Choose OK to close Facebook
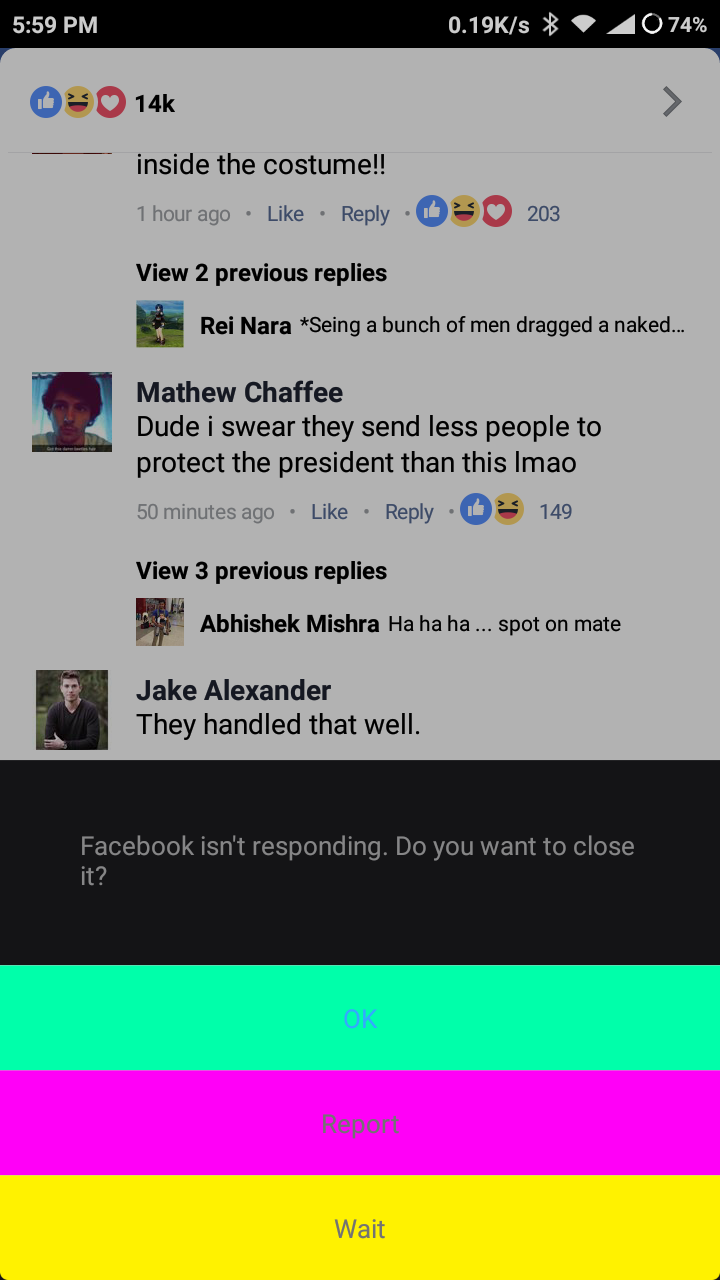Image resolution: width=720 pixels, height=1280 pixels. 360,1018
